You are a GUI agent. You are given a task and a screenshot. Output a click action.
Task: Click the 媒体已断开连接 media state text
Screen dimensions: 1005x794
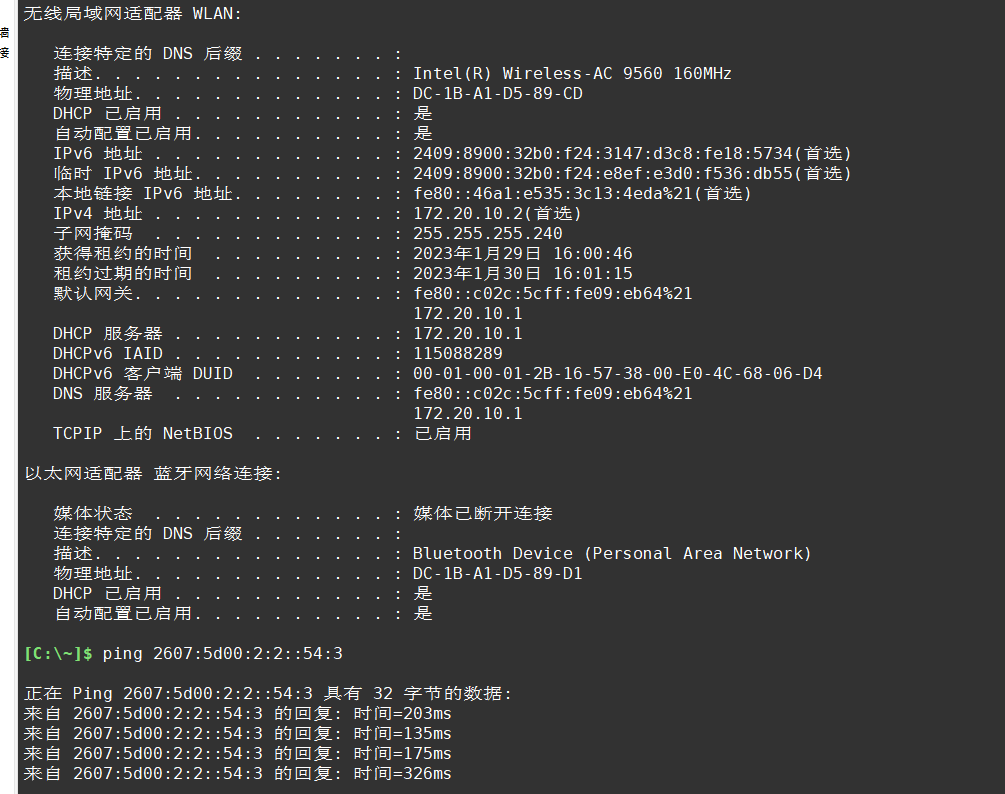coord(482,514)
